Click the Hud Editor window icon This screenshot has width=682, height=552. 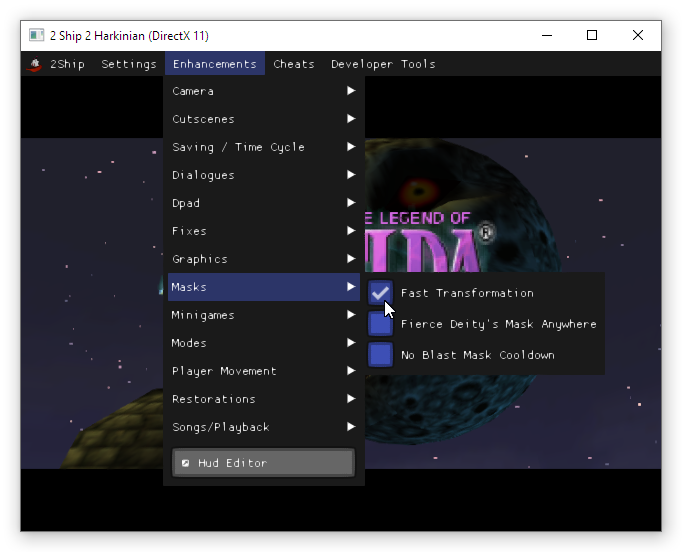186,463
